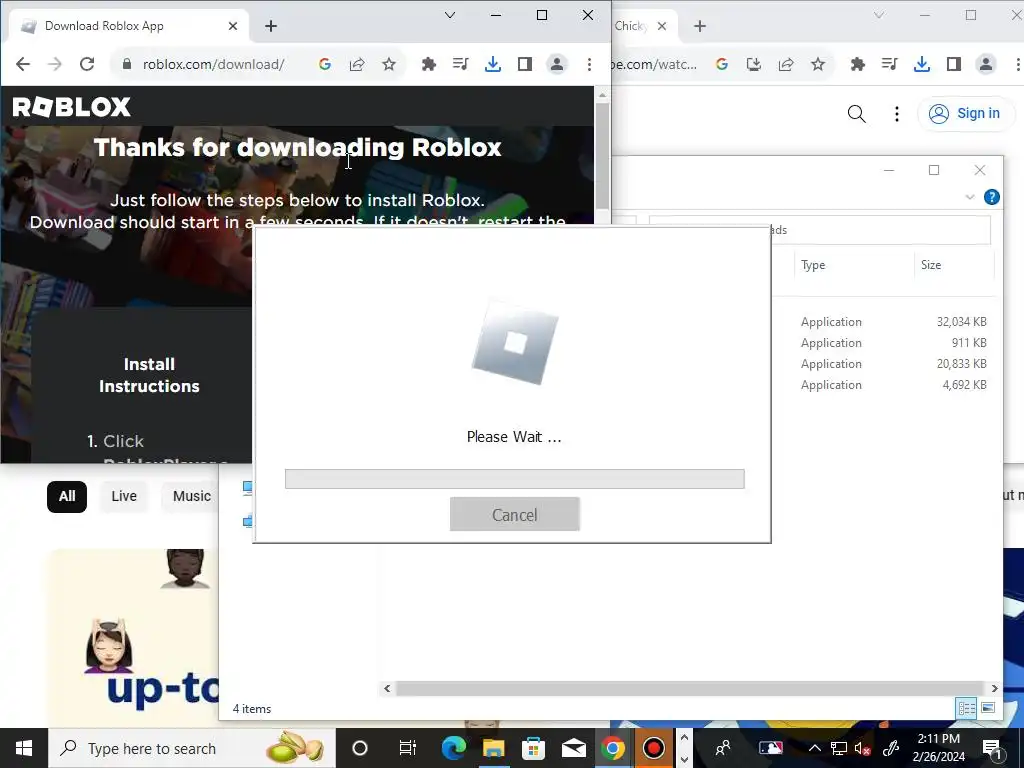Reload the Roblox download page
This screenshot has height=768, width=1024.
click(87, 64)
